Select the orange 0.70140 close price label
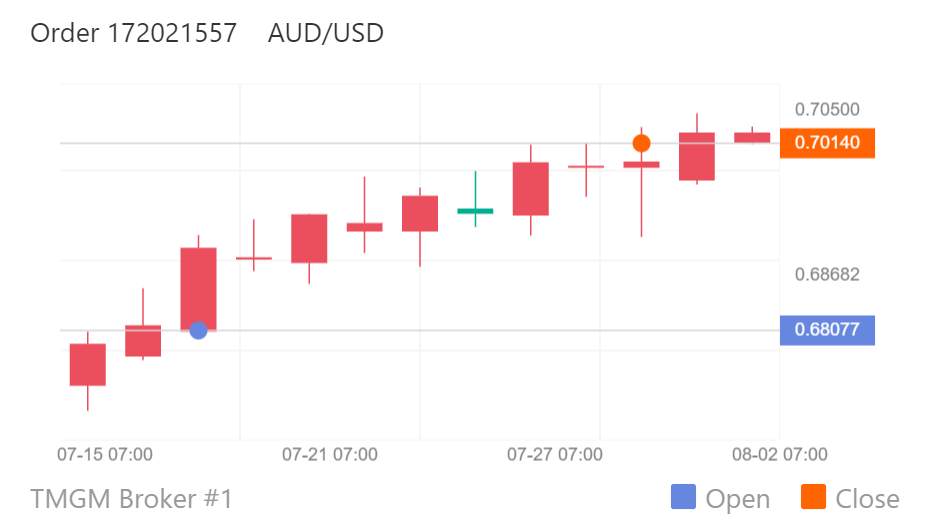The height and width of the screenshot is (528, 930). pos(827,143)
